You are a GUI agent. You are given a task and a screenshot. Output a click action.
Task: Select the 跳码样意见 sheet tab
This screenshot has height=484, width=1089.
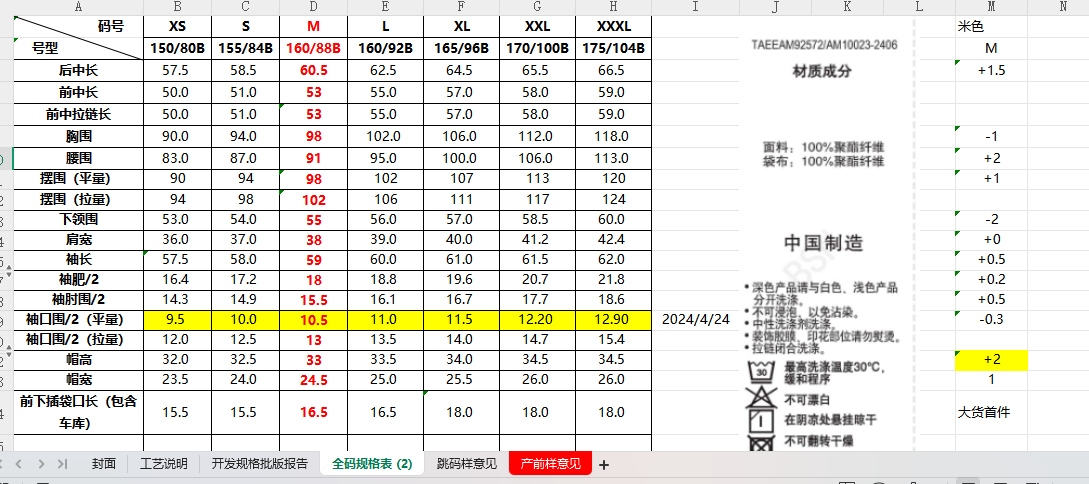(x=466, y=464)
